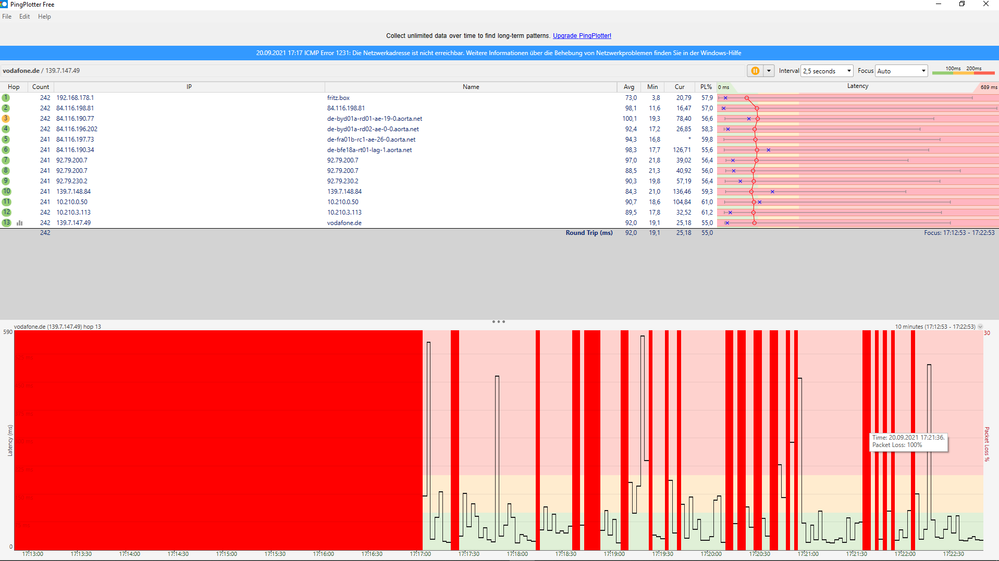This screenshot has width=999, height=561.
Task: Click the hop 4 green circle icon
Action: [x=6, y=129]
